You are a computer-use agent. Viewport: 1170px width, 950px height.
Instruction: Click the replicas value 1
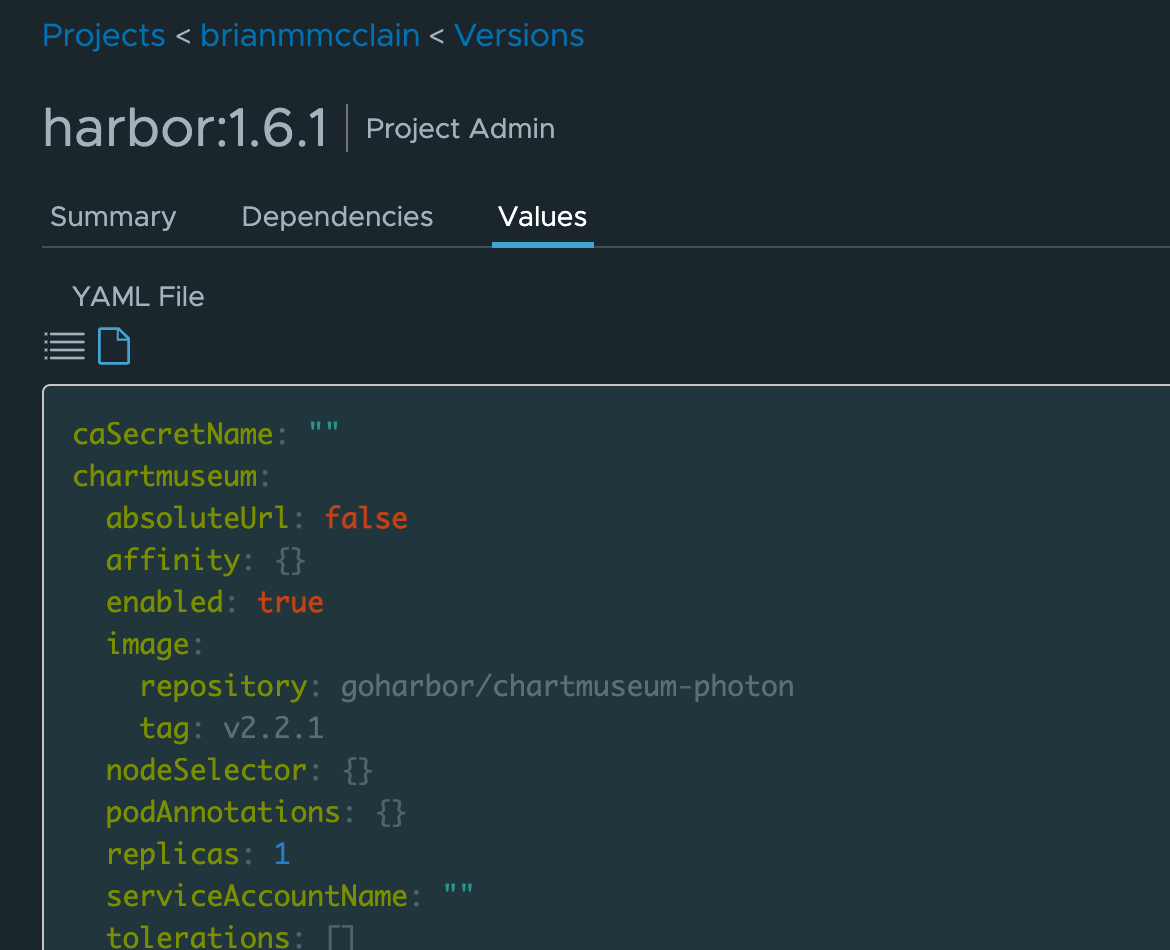(282, 854)
